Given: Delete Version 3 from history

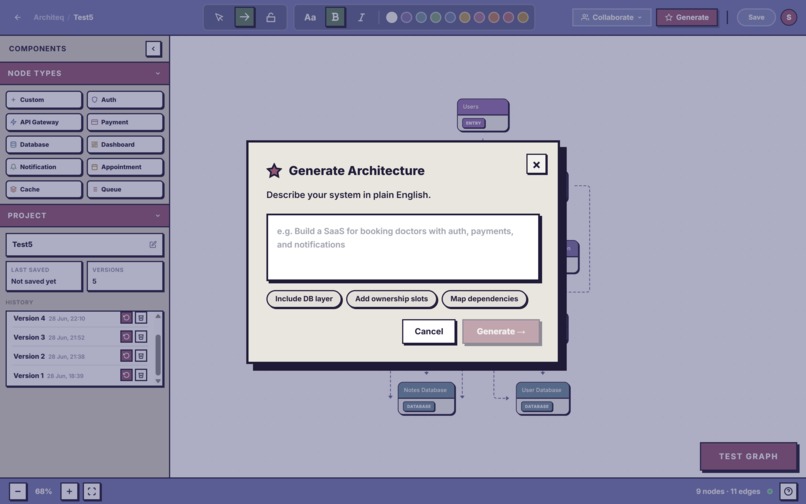Looking at the screenshot, I should [x=141, y=337].
